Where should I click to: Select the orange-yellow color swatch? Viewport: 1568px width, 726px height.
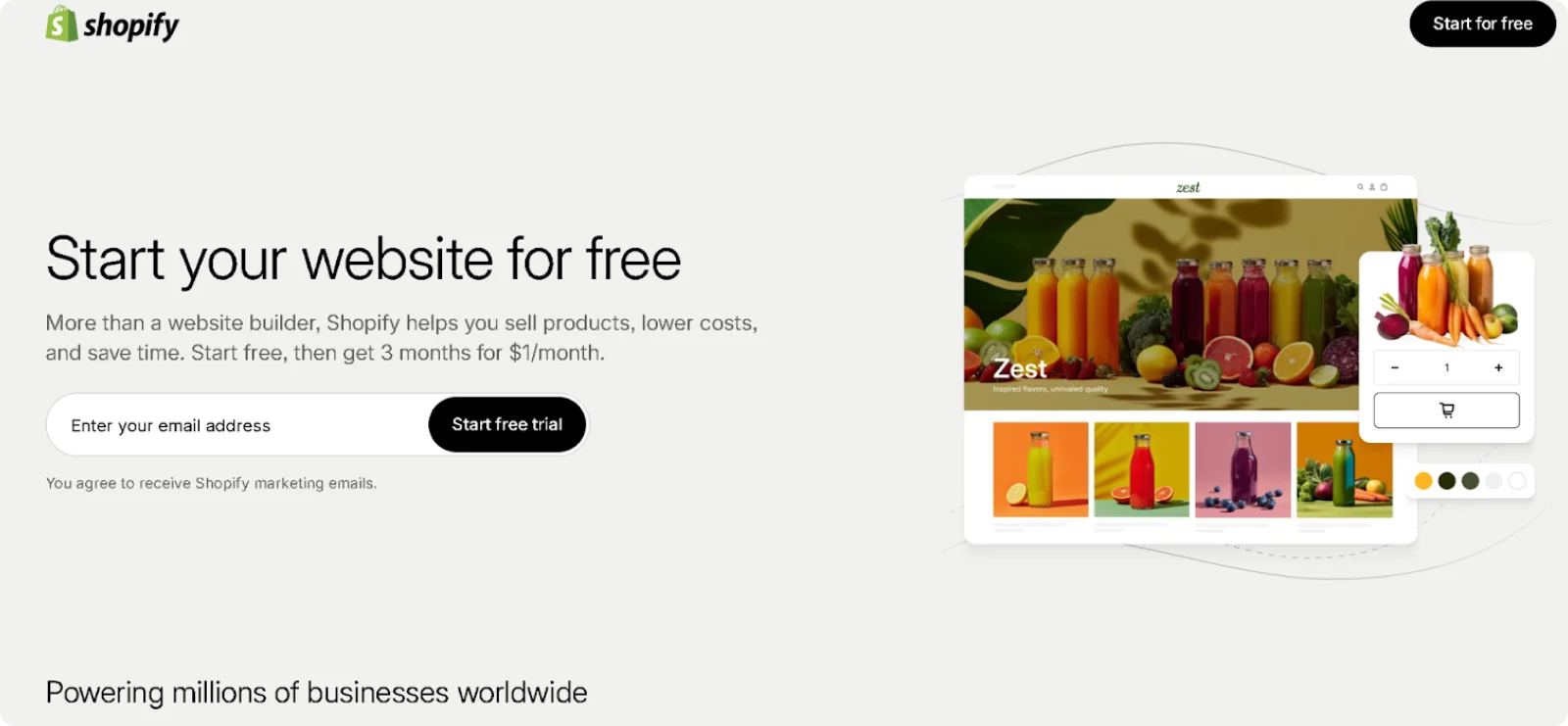coord(1424,480)
